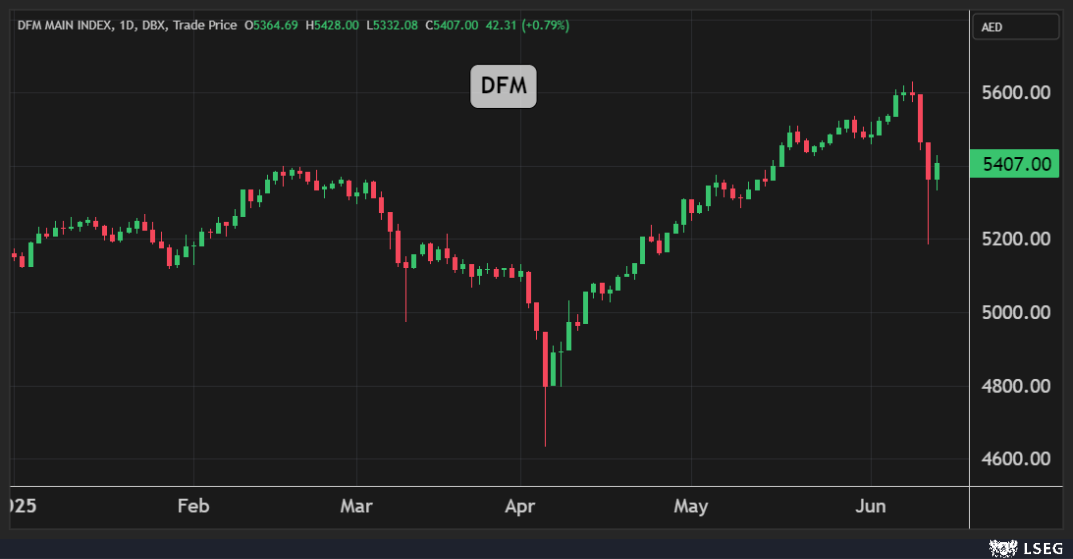1073x559 pixels.
Task: Click the Feb date axis label
Action: [193, 506]
